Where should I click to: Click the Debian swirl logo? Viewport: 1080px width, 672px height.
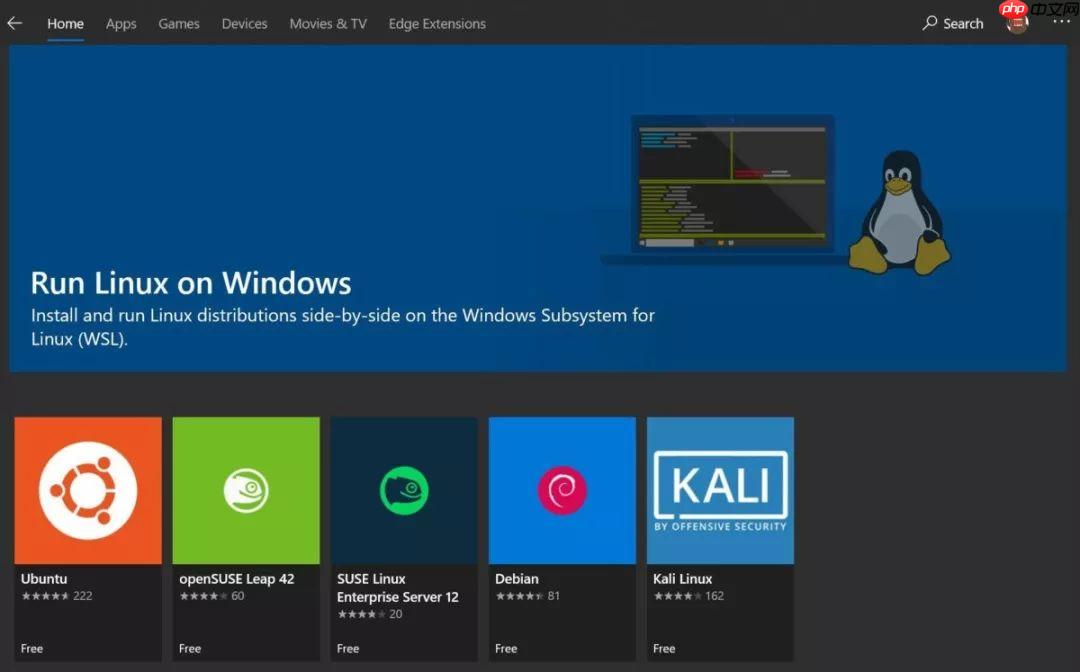562,489
